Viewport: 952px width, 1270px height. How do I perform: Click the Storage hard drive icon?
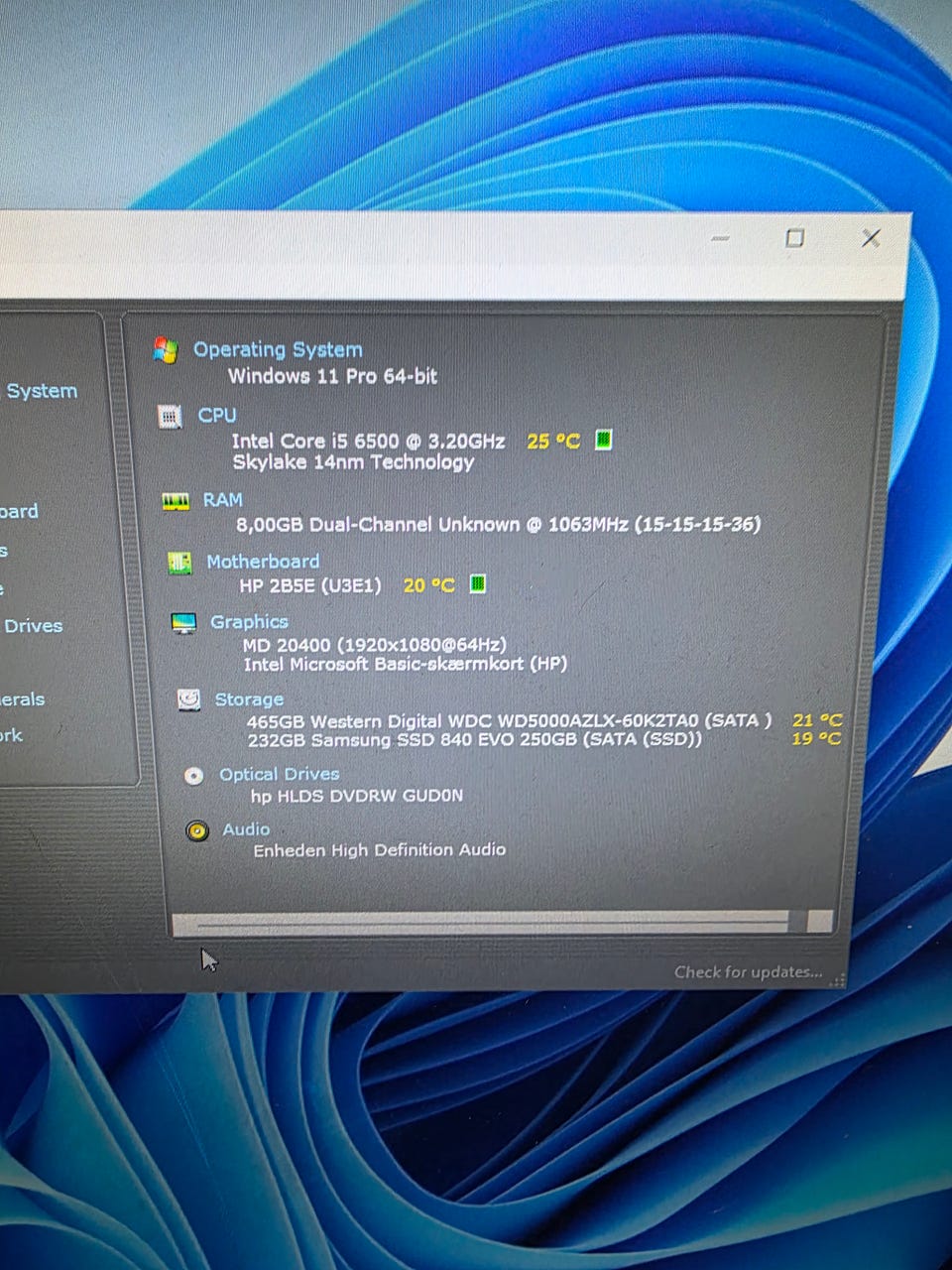pos(188,700)
